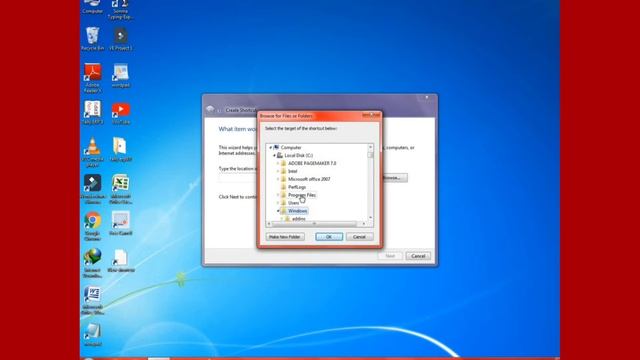Screen dimensions: 640x360
Task: Click the tree horizontal scrollbar right arrow
Action: click(364, 224)
